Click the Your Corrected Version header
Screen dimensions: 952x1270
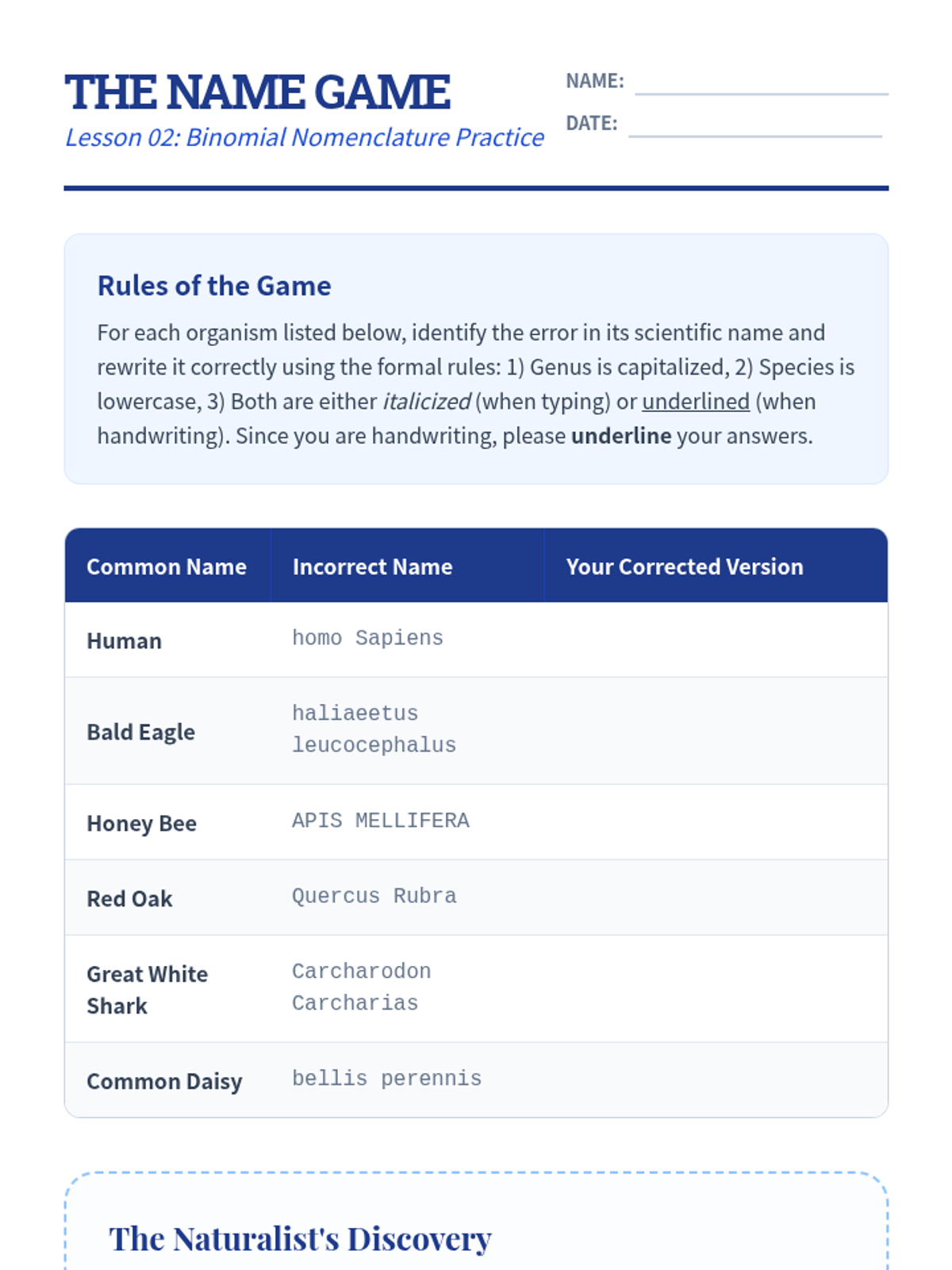click(x=685, y=567)
